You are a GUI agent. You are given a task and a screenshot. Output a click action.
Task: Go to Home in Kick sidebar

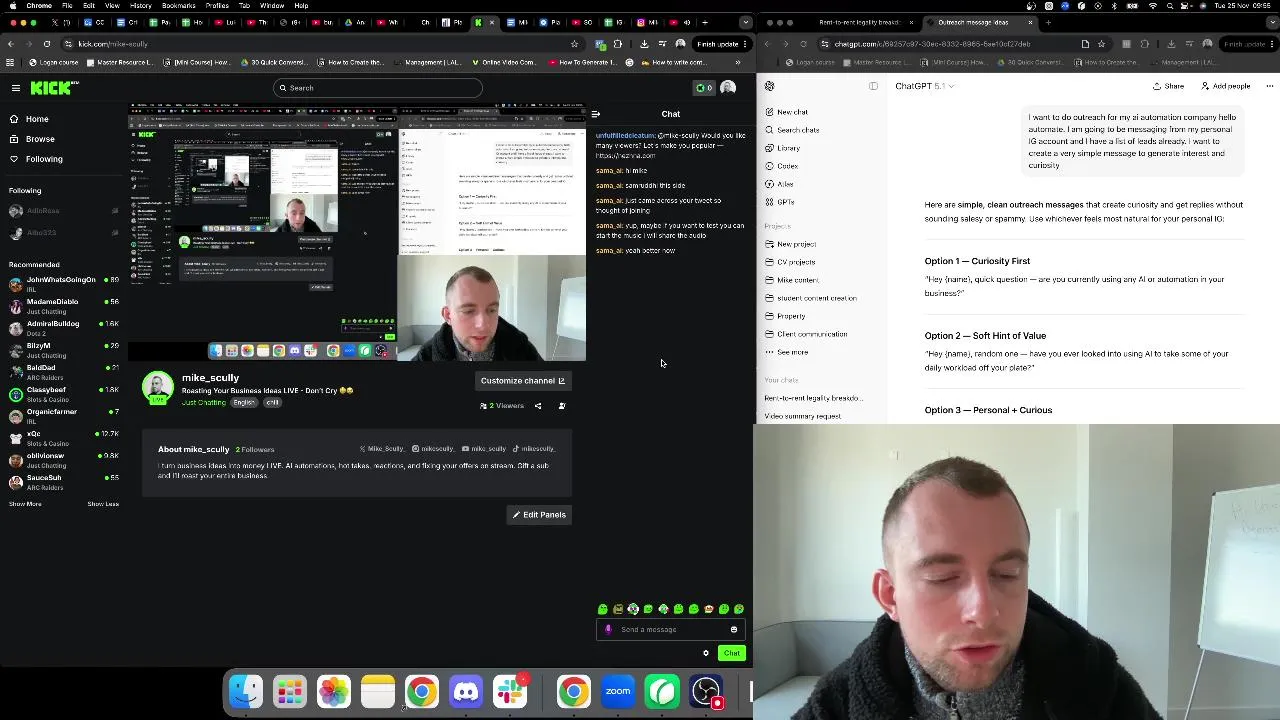coord(37,119)
